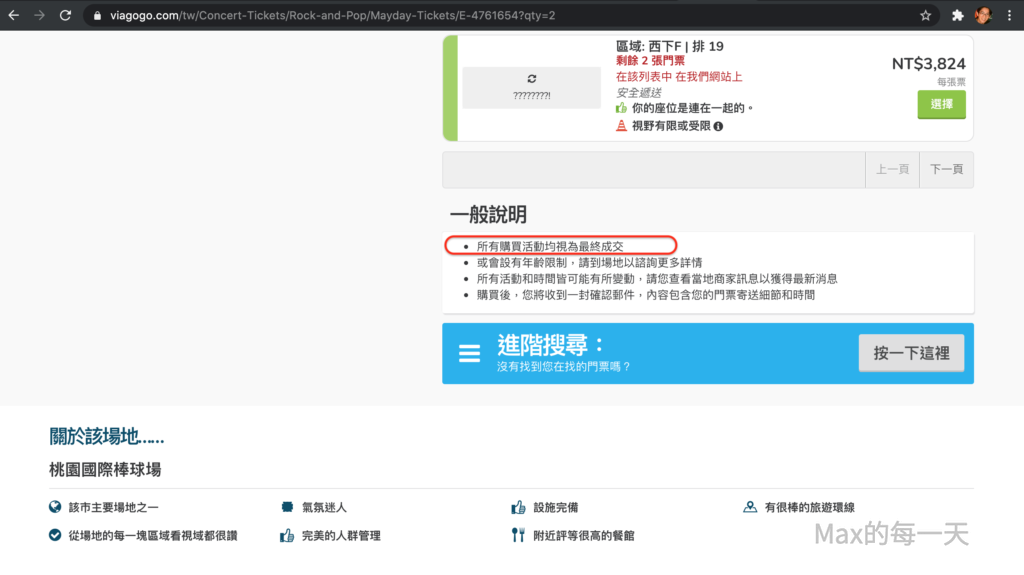Screen dimensions: 1024x575
Task: Reload the viagogo page
Action: (x=65, y=16)
